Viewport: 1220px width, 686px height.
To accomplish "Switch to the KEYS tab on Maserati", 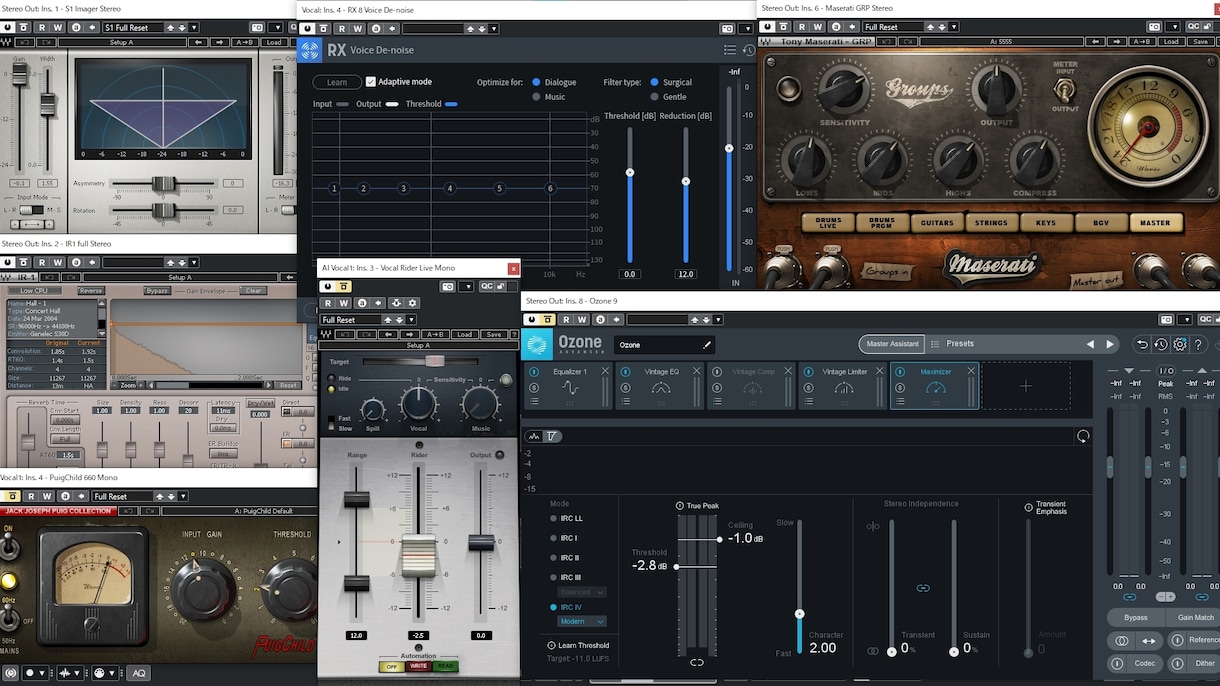I will (x=1046, y=223).
